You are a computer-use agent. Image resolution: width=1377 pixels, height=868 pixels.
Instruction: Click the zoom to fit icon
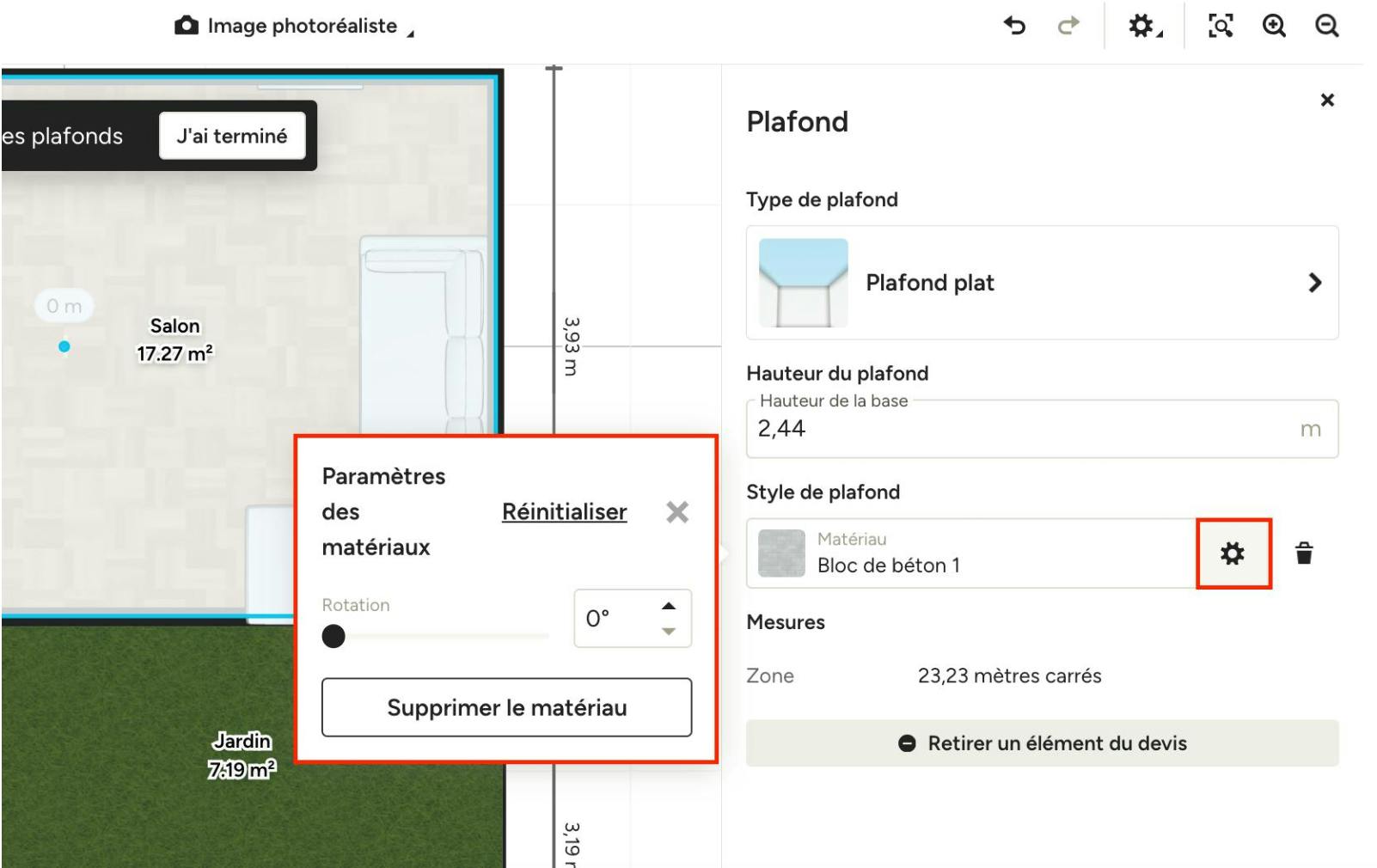[x=1221, y=27]
